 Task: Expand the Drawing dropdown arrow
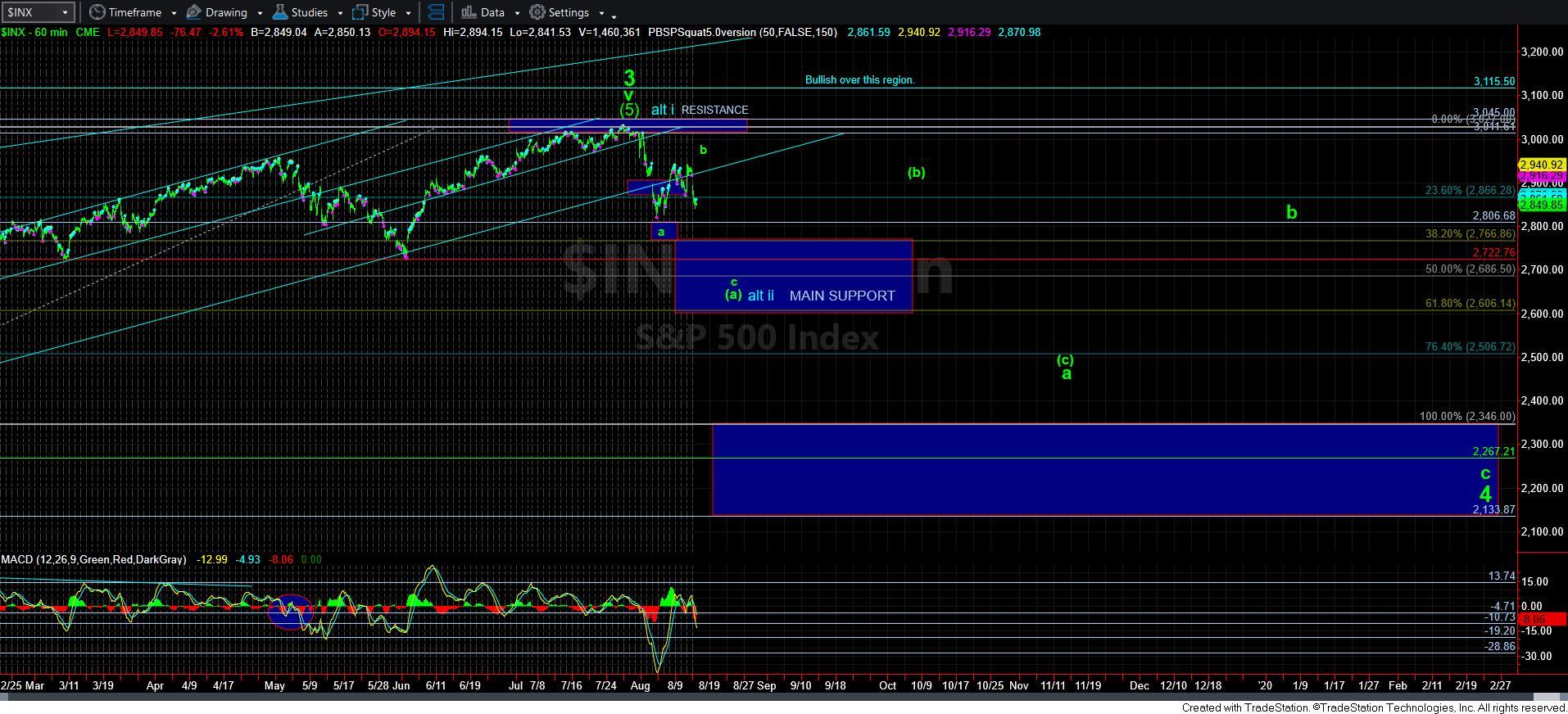(x=260, y=13)
